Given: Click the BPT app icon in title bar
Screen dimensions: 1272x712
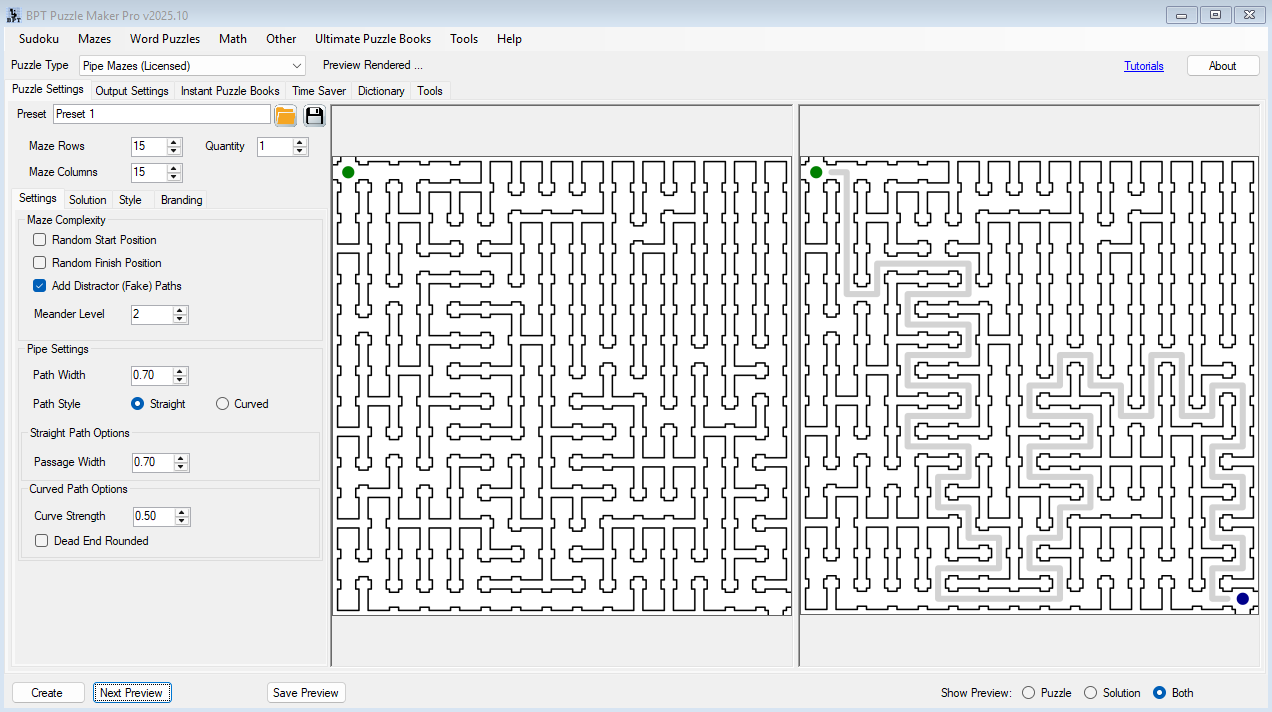Looking at the screenshot, I should [x=14, y=15].
